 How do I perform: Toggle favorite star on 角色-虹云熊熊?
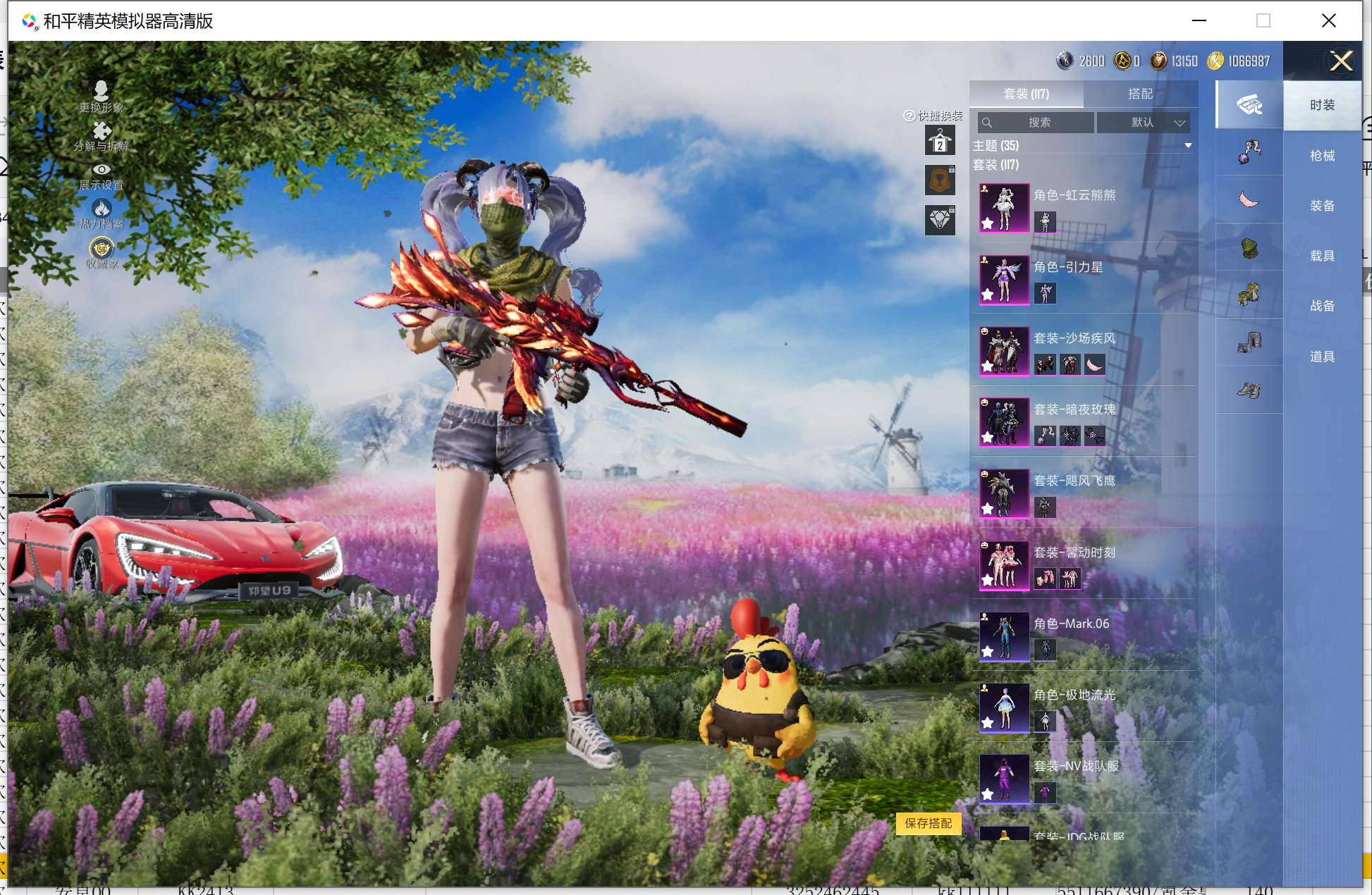pos(988,223)
